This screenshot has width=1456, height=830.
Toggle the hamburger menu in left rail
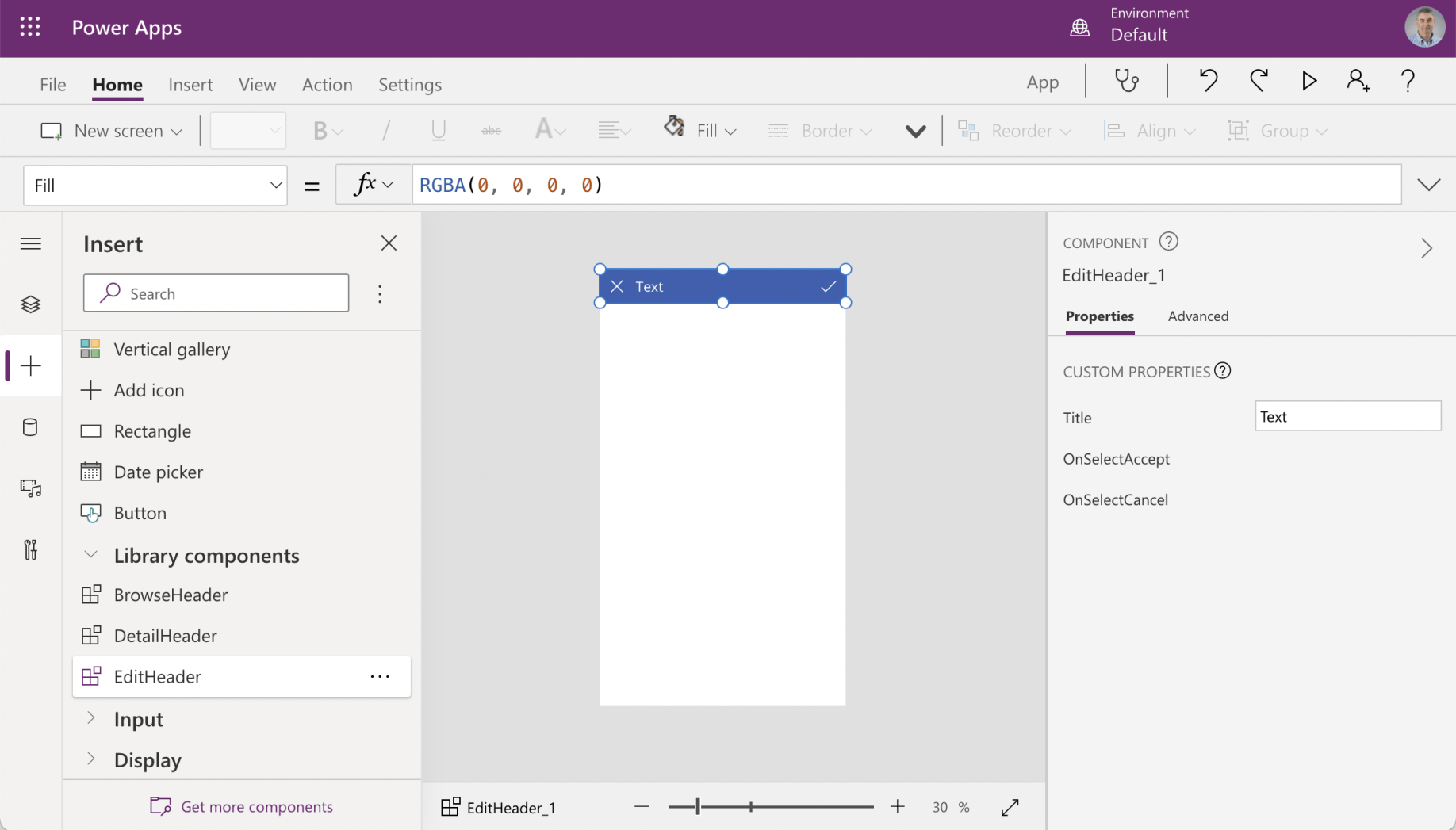click(31, 243)
